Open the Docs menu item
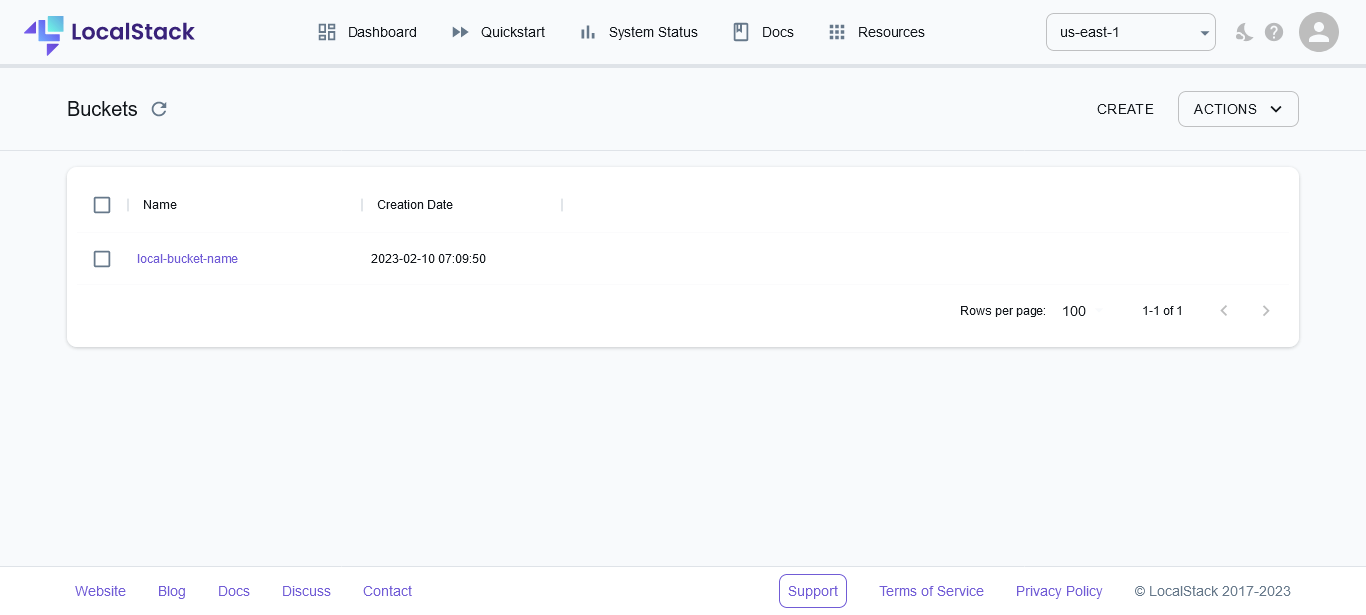 777,32
